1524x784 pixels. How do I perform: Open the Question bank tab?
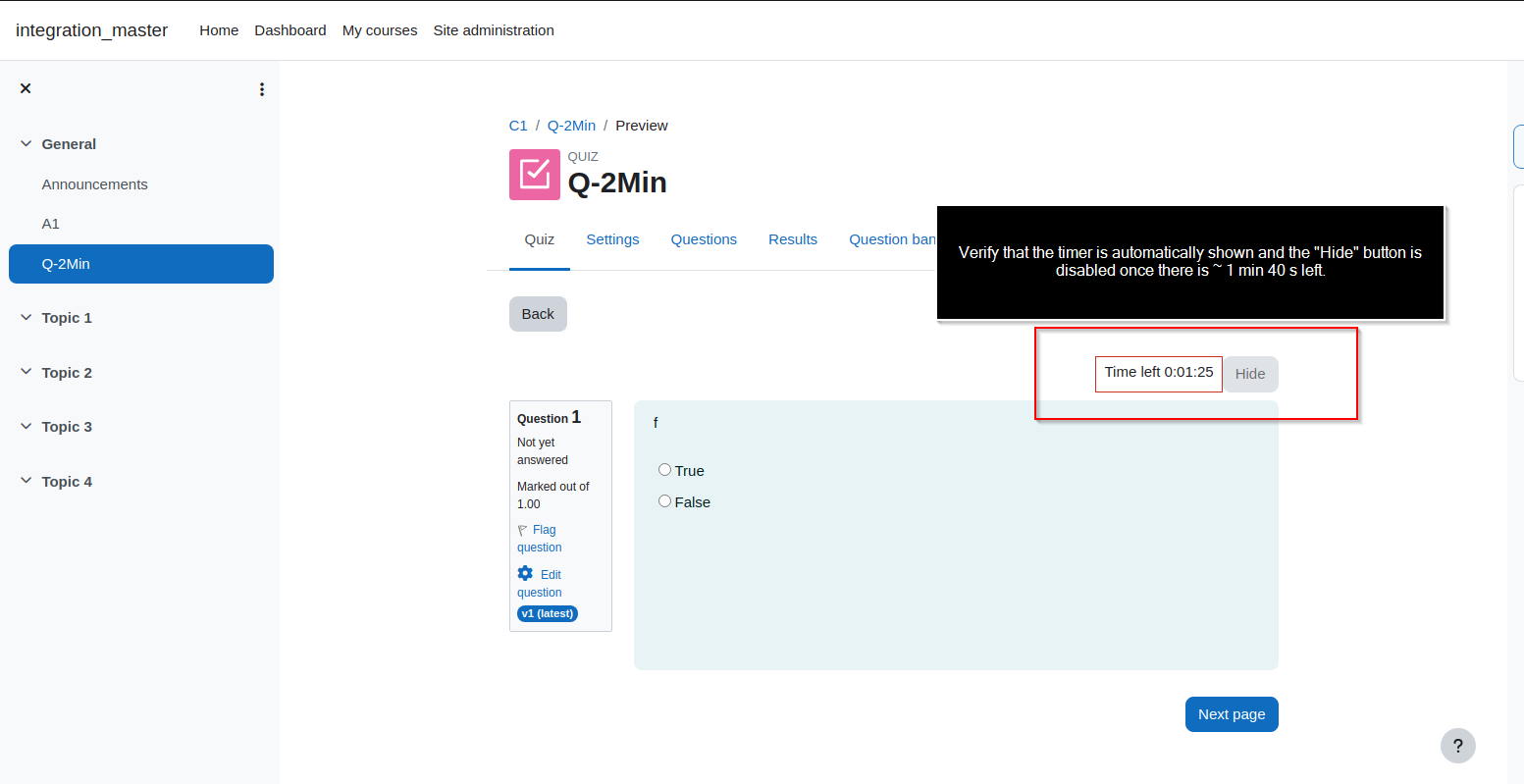[892, 239]
